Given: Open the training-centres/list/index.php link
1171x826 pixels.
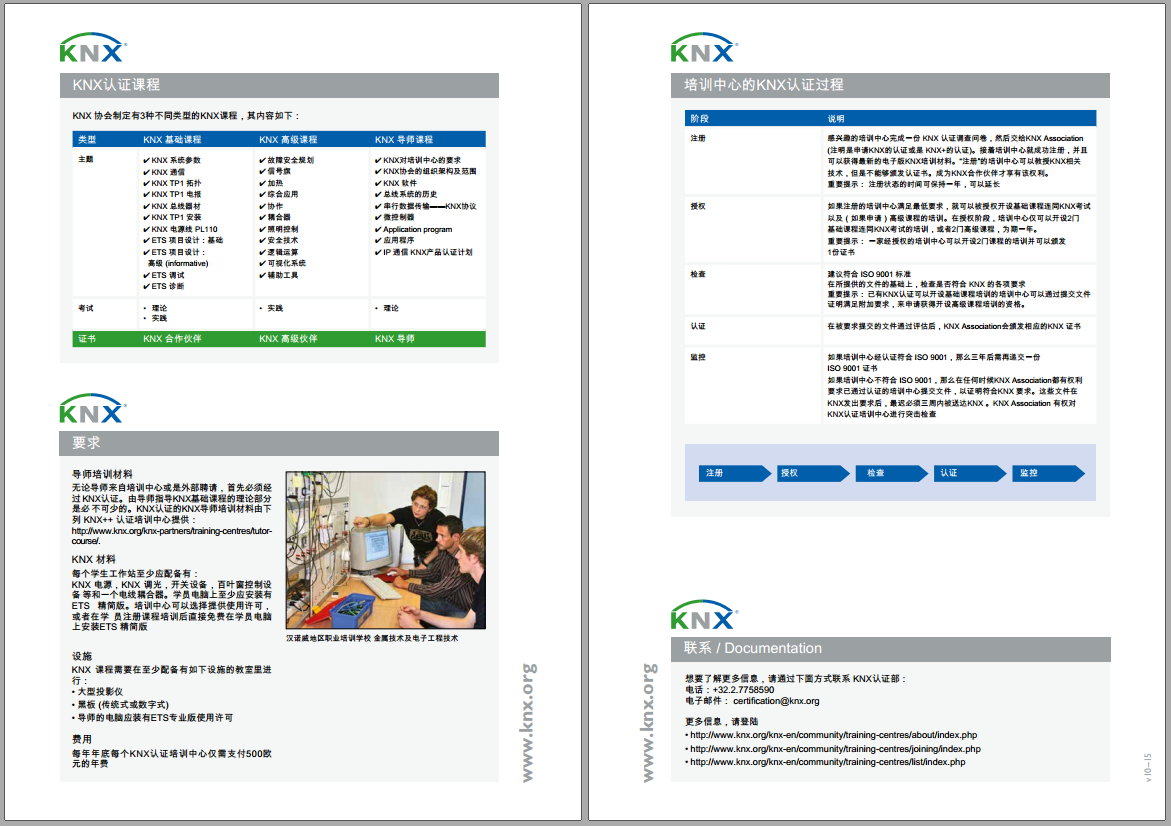Looking at the screenshot, I should pyautogui.click(x=827, y=762).
